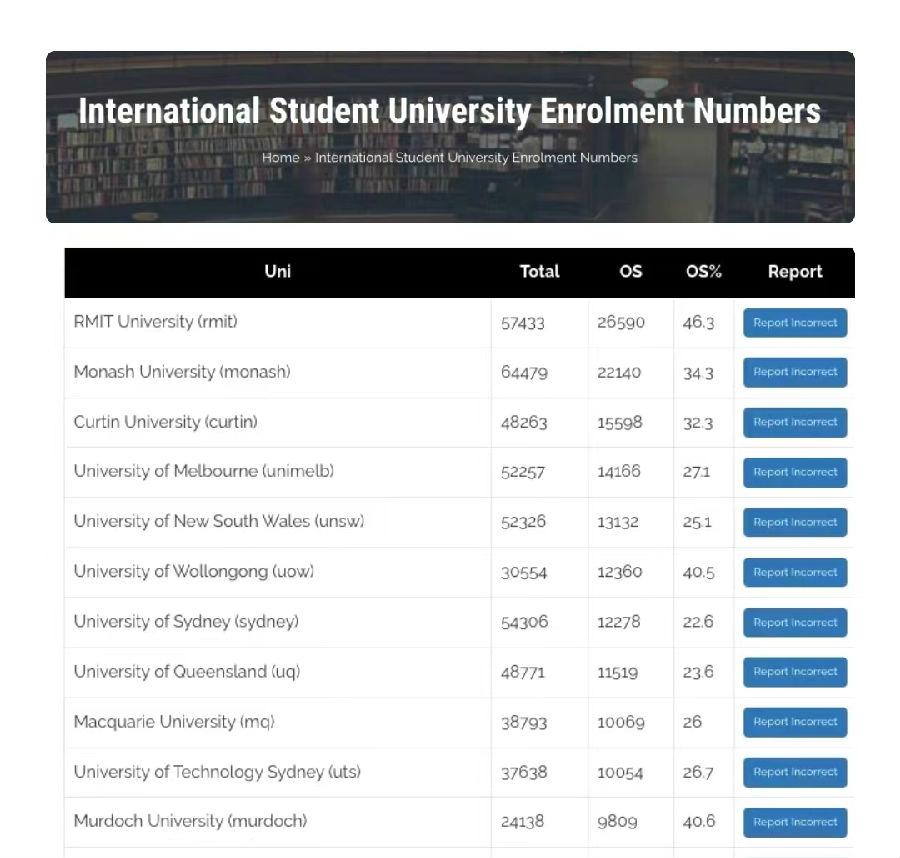Select the Monash University (monash) name cell
The image size is (900, 858).
pos(278,372)
